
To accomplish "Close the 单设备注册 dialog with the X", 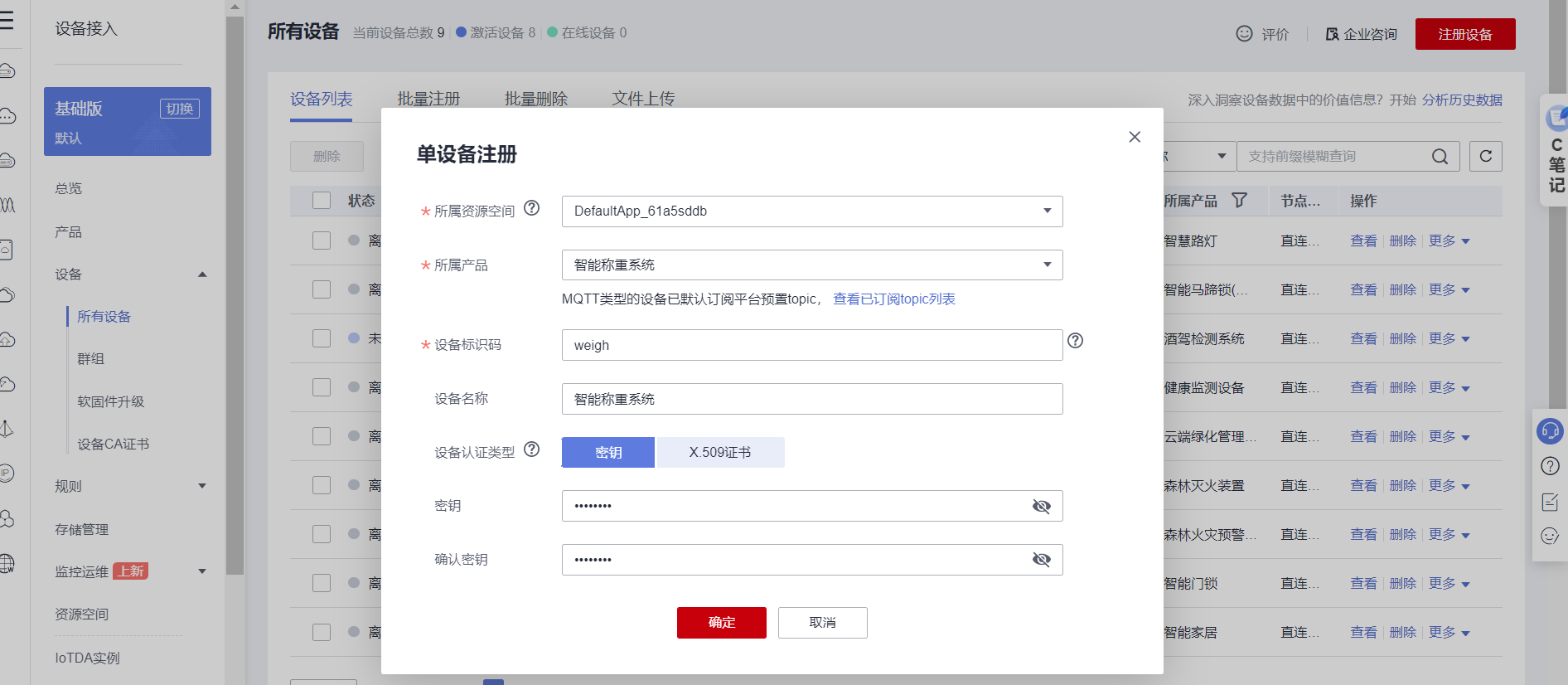I will click(1135, 137).
